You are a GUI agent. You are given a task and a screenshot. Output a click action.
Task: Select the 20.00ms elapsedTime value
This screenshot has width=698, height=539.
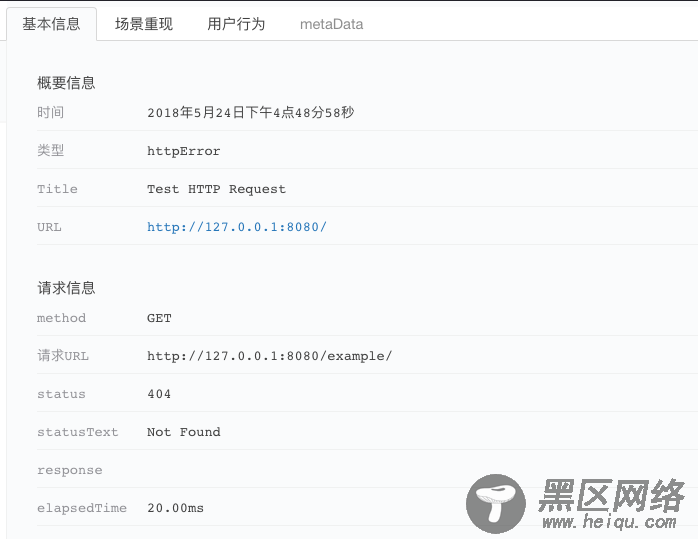pyautogui.click(x=175, y=508)
